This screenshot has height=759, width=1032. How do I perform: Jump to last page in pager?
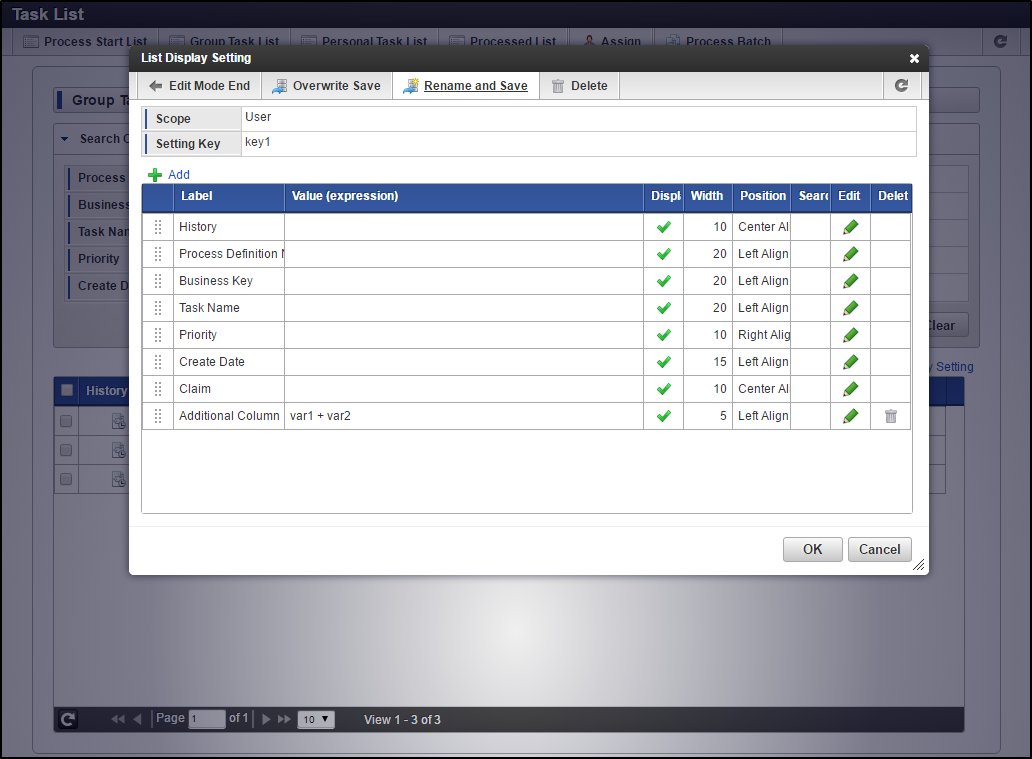pyautogui.click(x=284, y=720)
